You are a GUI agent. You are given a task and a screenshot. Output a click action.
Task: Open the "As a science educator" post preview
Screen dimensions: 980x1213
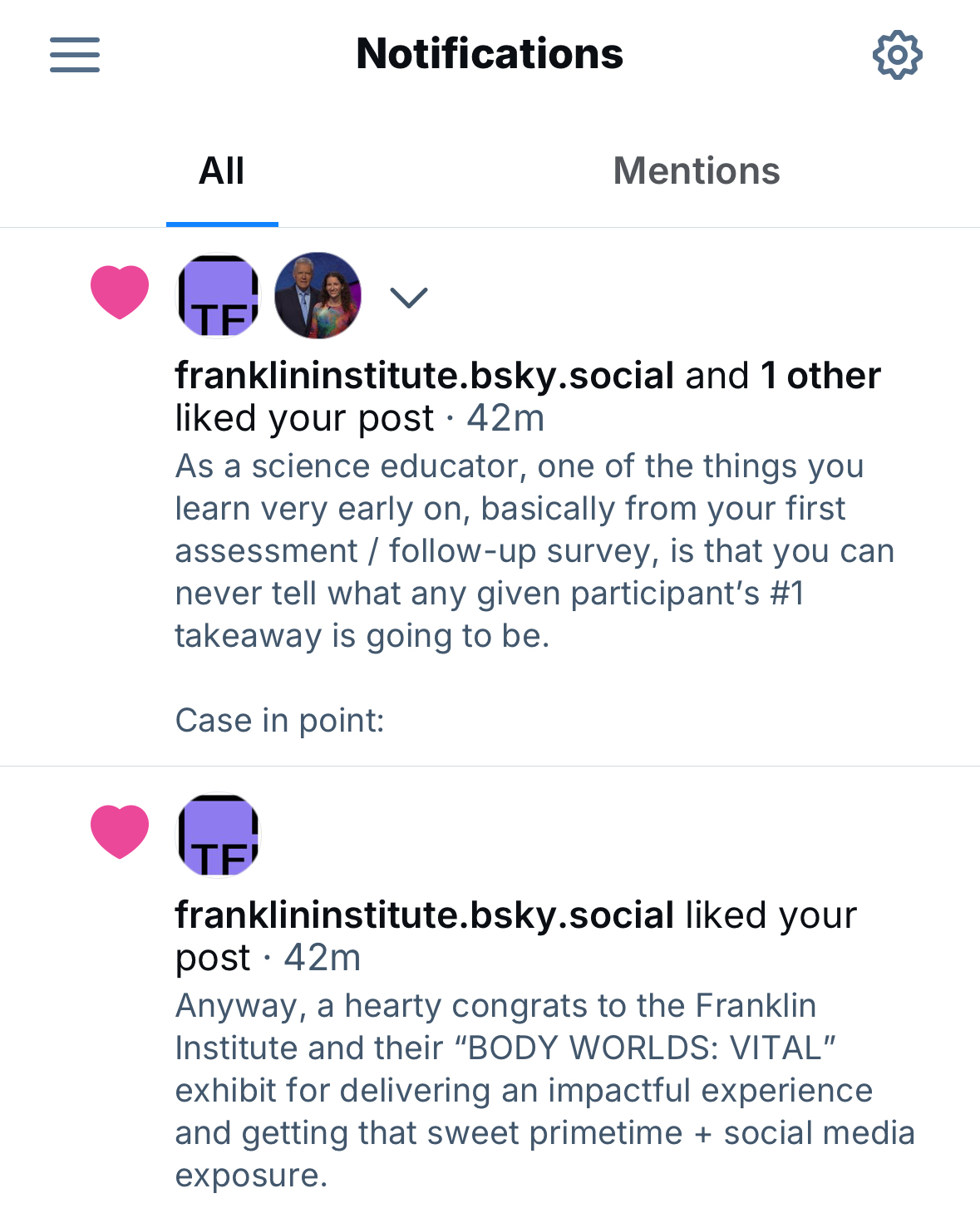(532, 550)
